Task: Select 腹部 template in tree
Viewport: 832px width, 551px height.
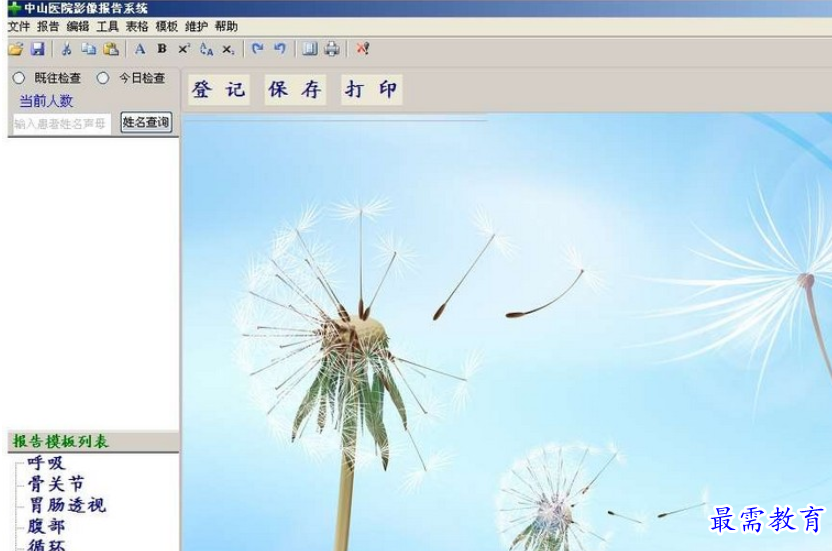Action: click(47, 526)
